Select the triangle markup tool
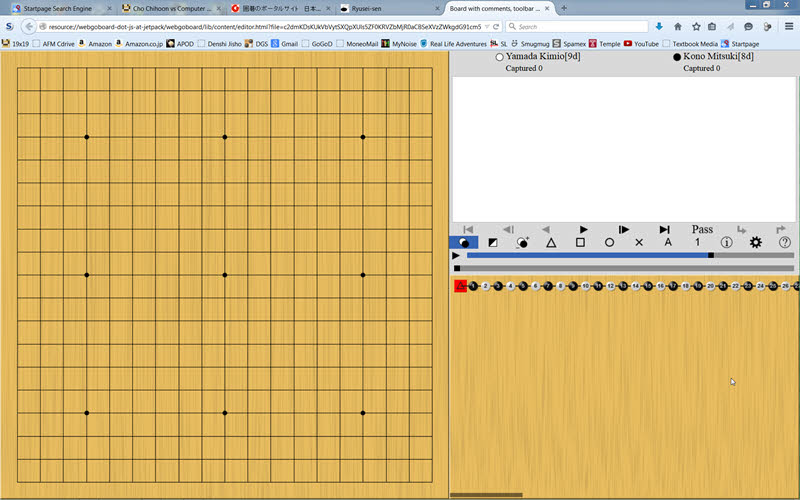The image size is (800, 500). click(x=551, y=242)
